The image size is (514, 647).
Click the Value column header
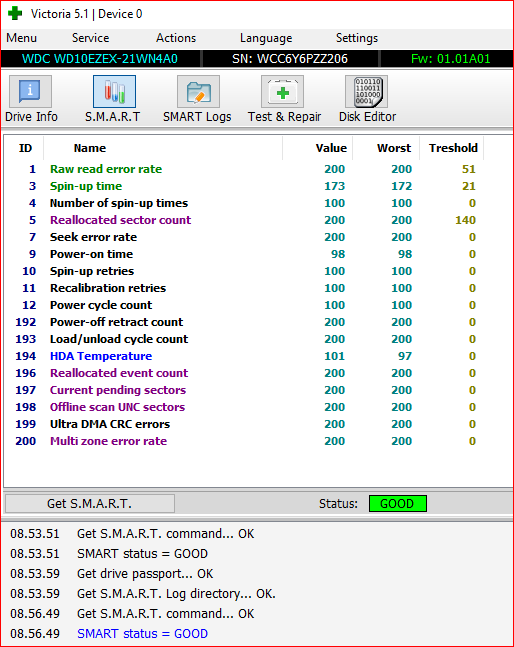click(x=331, y=148)
